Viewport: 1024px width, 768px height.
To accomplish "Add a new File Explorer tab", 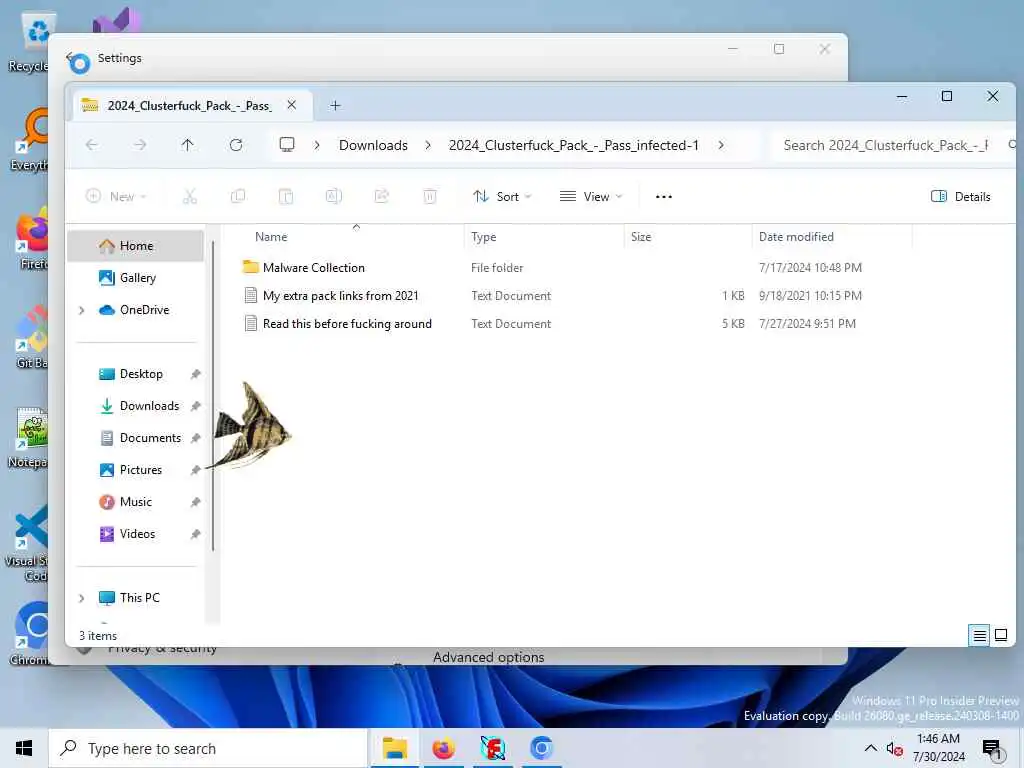I will click(x=335, y=106).
